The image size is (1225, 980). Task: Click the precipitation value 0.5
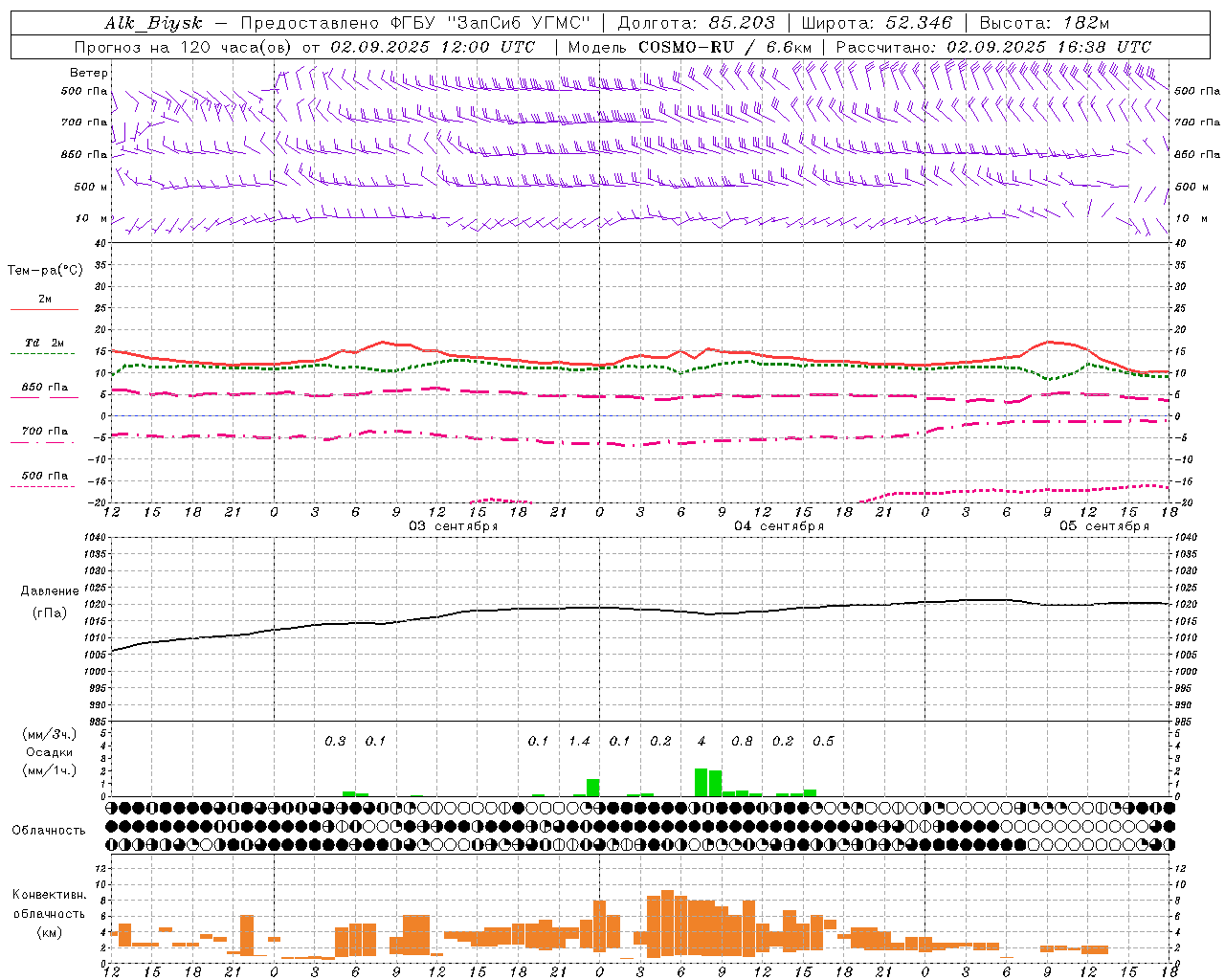point(823,742)
